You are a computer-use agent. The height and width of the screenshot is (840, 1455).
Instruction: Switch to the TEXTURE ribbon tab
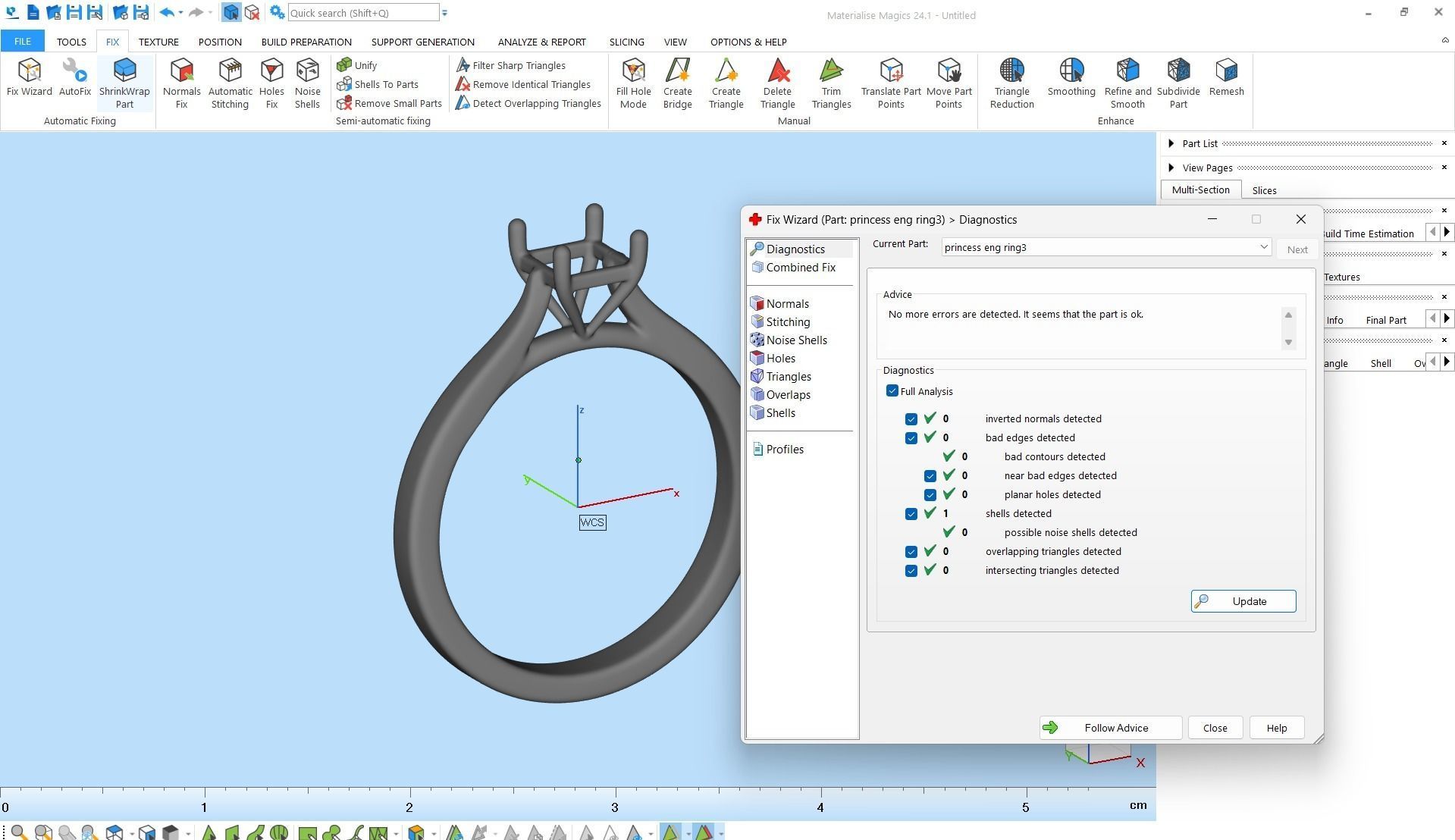tap(158, 42)
